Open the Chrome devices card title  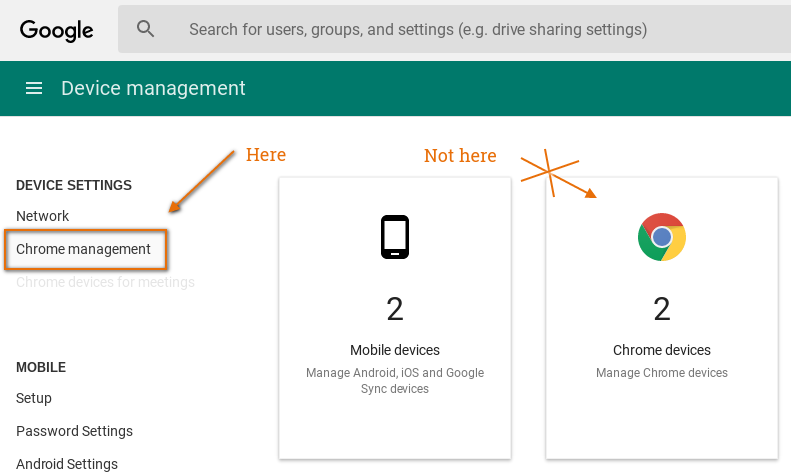tap(661, 350)
